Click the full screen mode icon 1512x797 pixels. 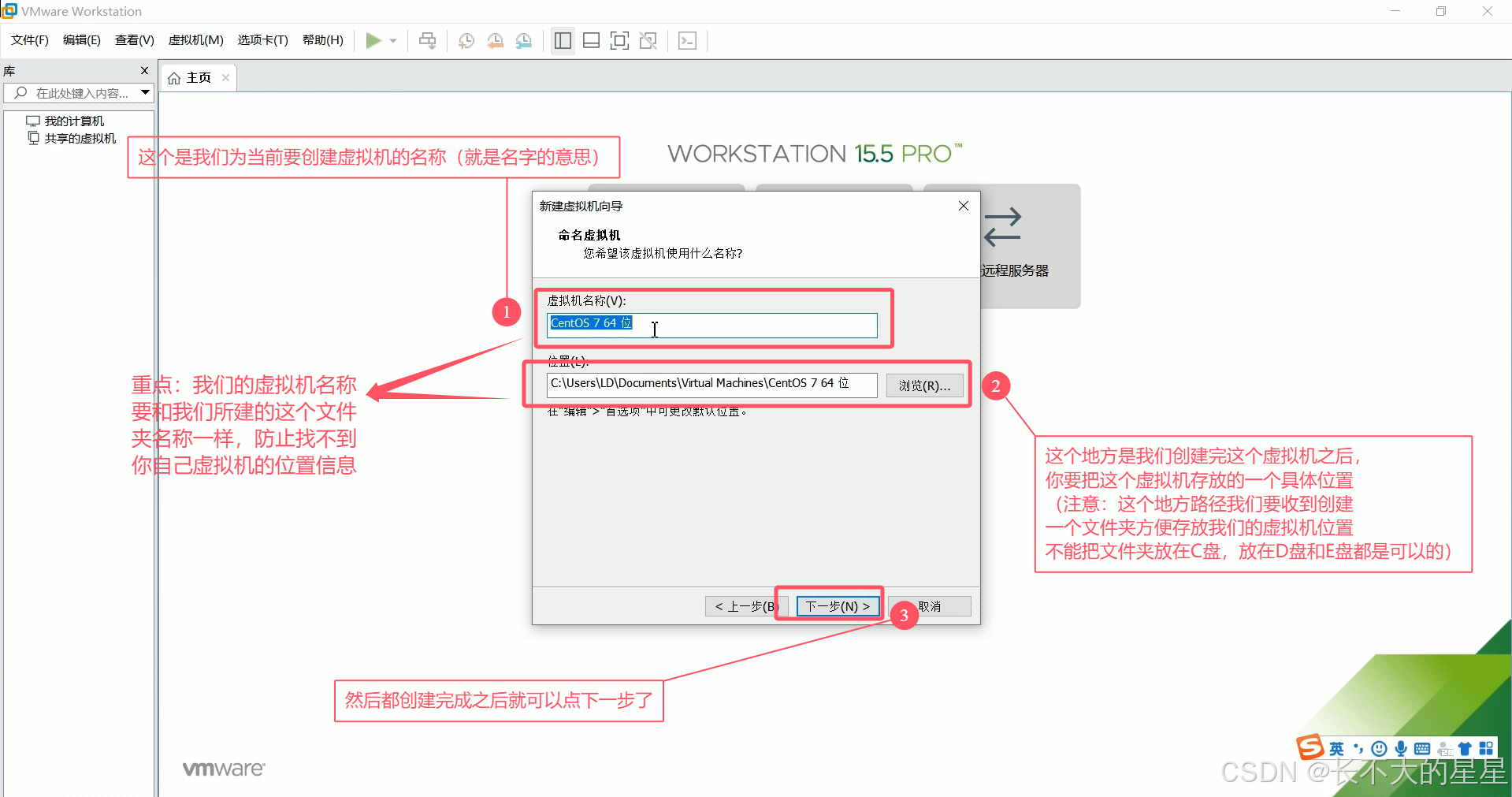pos(620,40)
